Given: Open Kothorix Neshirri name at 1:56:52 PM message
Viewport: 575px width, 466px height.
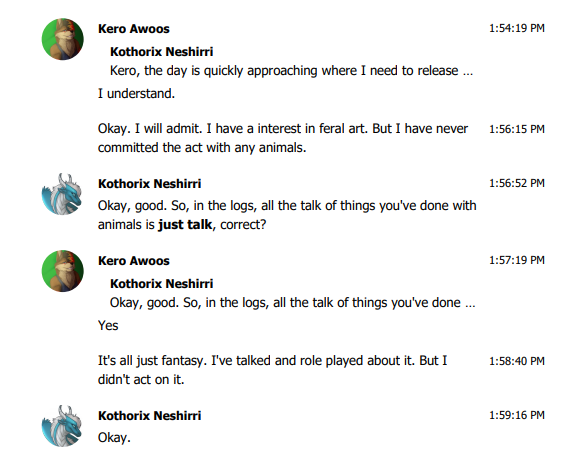Looking at the screenshot, I should 150,184.
